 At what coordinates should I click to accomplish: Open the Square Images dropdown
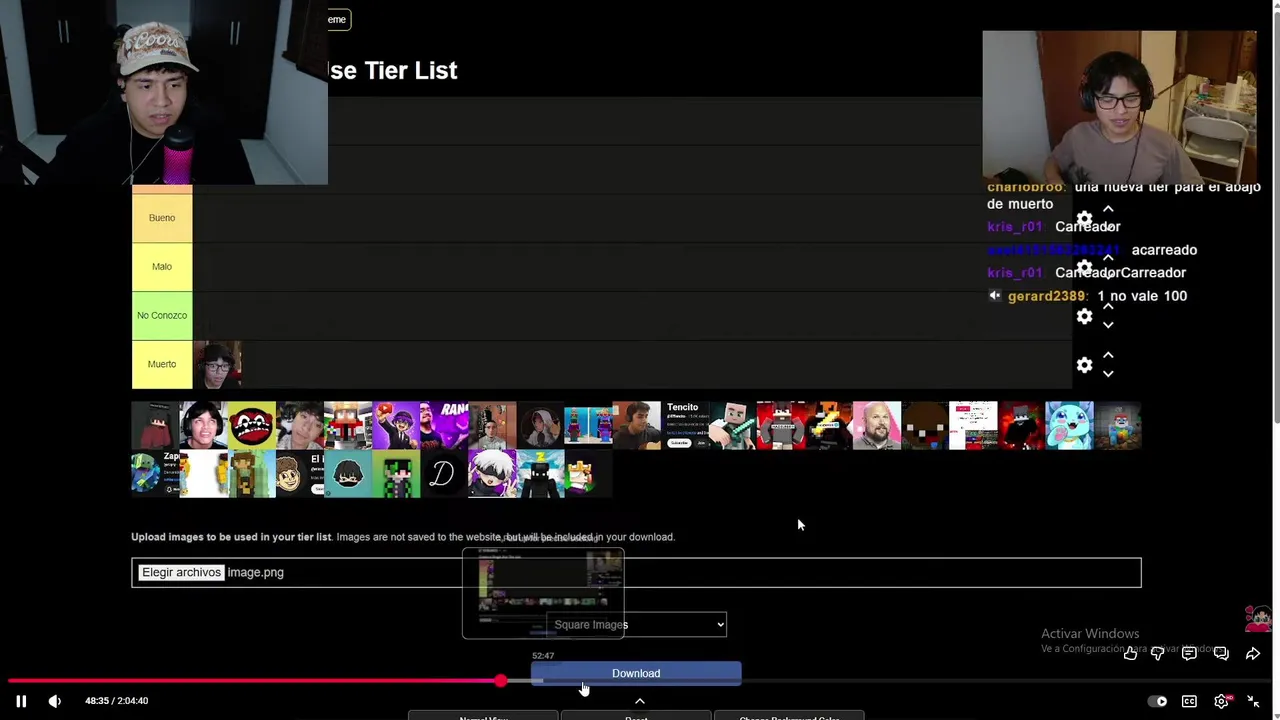(x=637, y=625)
